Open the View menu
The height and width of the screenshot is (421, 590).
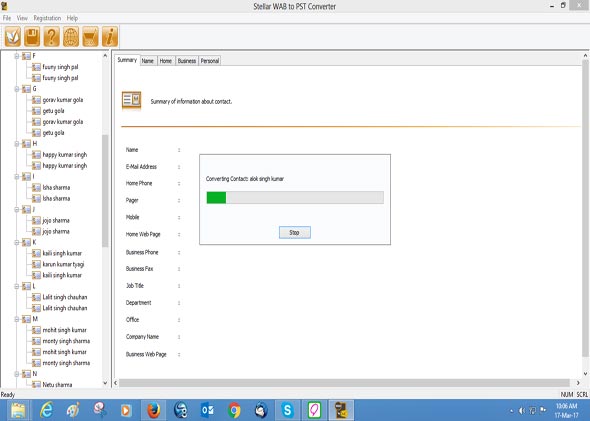[x=22, y=18]
